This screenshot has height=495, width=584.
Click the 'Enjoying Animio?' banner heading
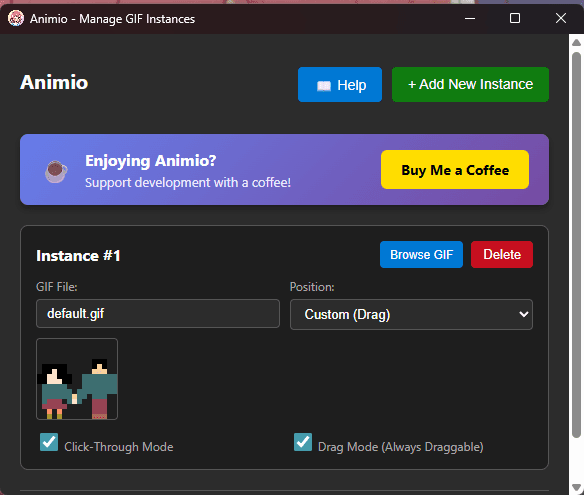pos(150,161)
